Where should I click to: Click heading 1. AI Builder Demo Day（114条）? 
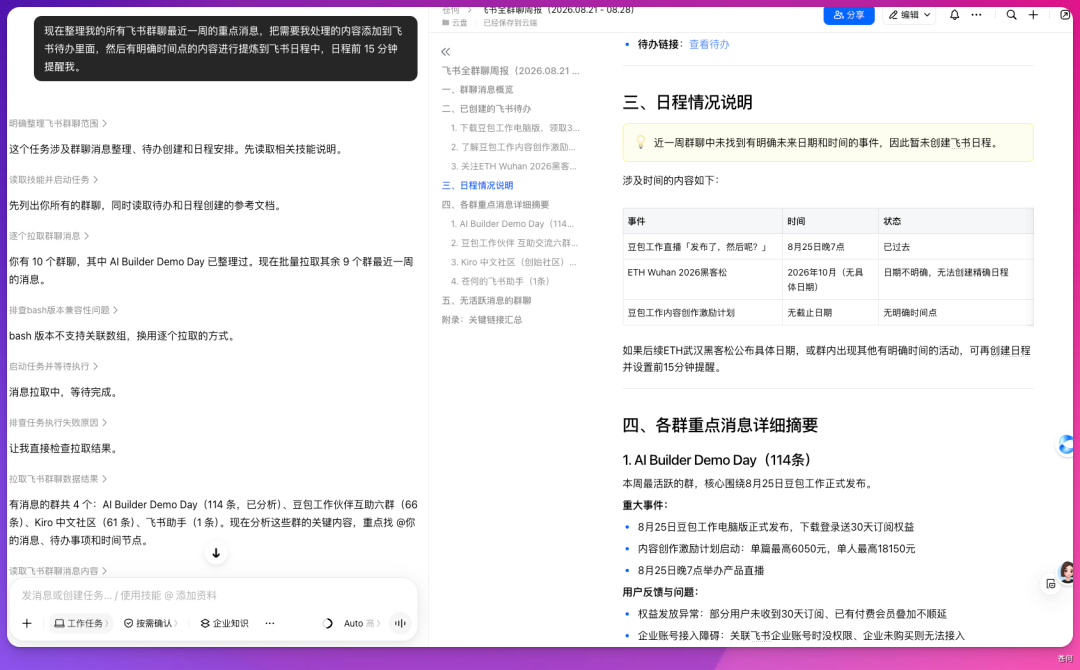click(720, 460)
